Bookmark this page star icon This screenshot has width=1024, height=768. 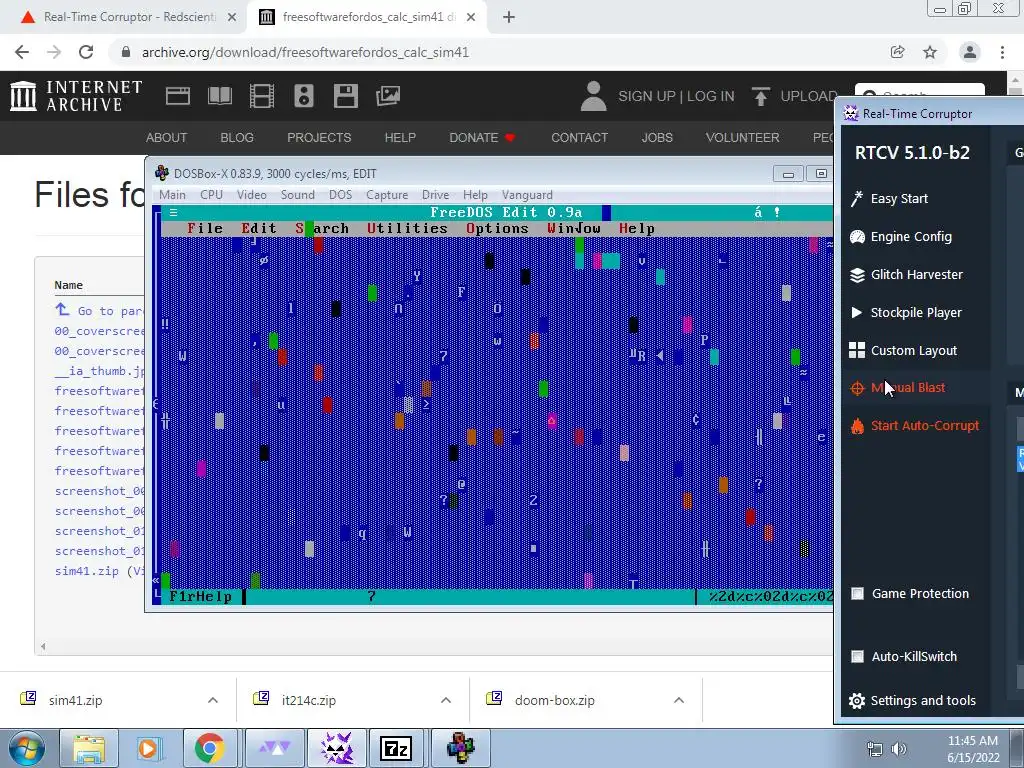point(930,52)
